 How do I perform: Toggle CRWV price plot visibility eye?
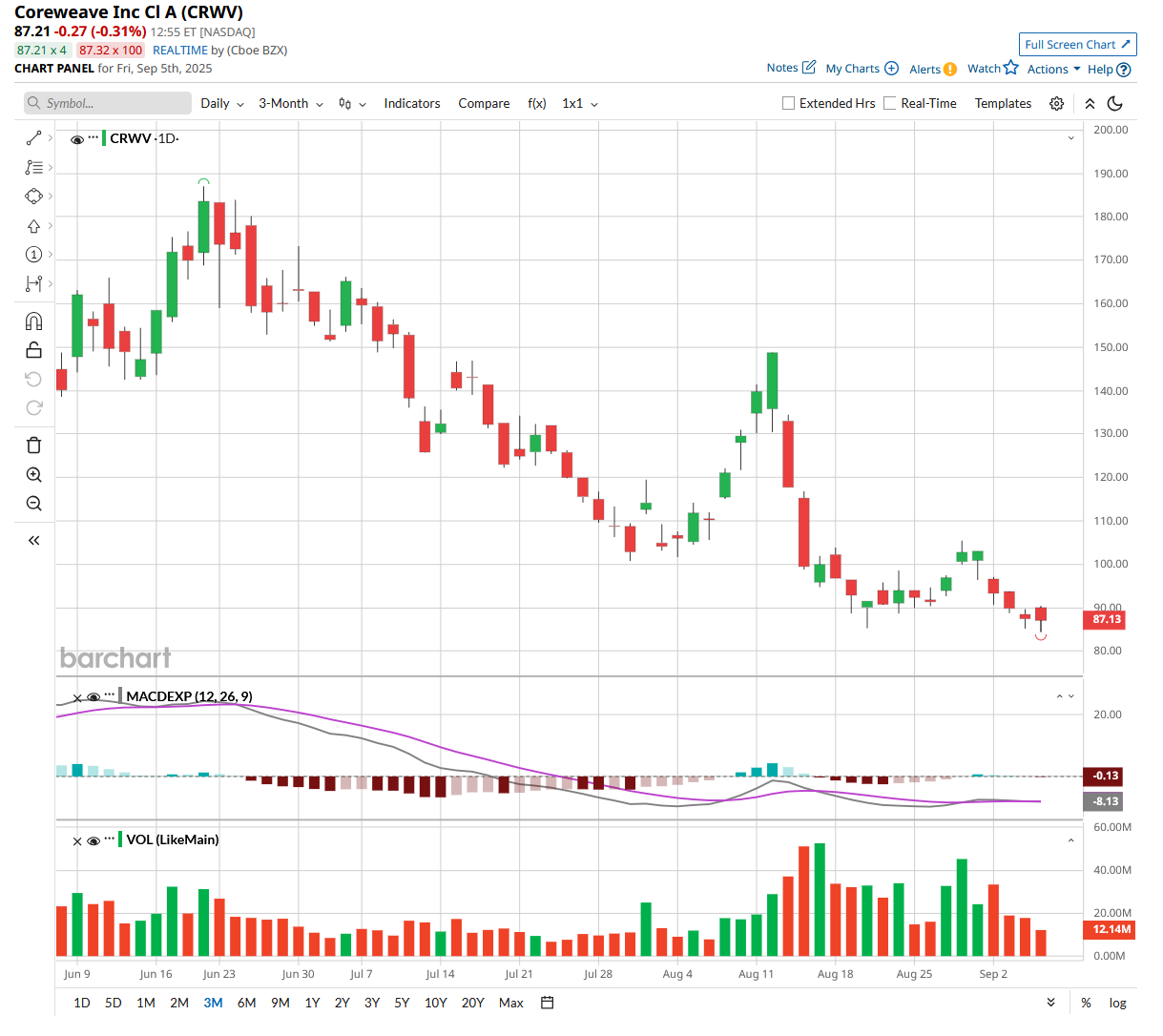coord(77,139)
